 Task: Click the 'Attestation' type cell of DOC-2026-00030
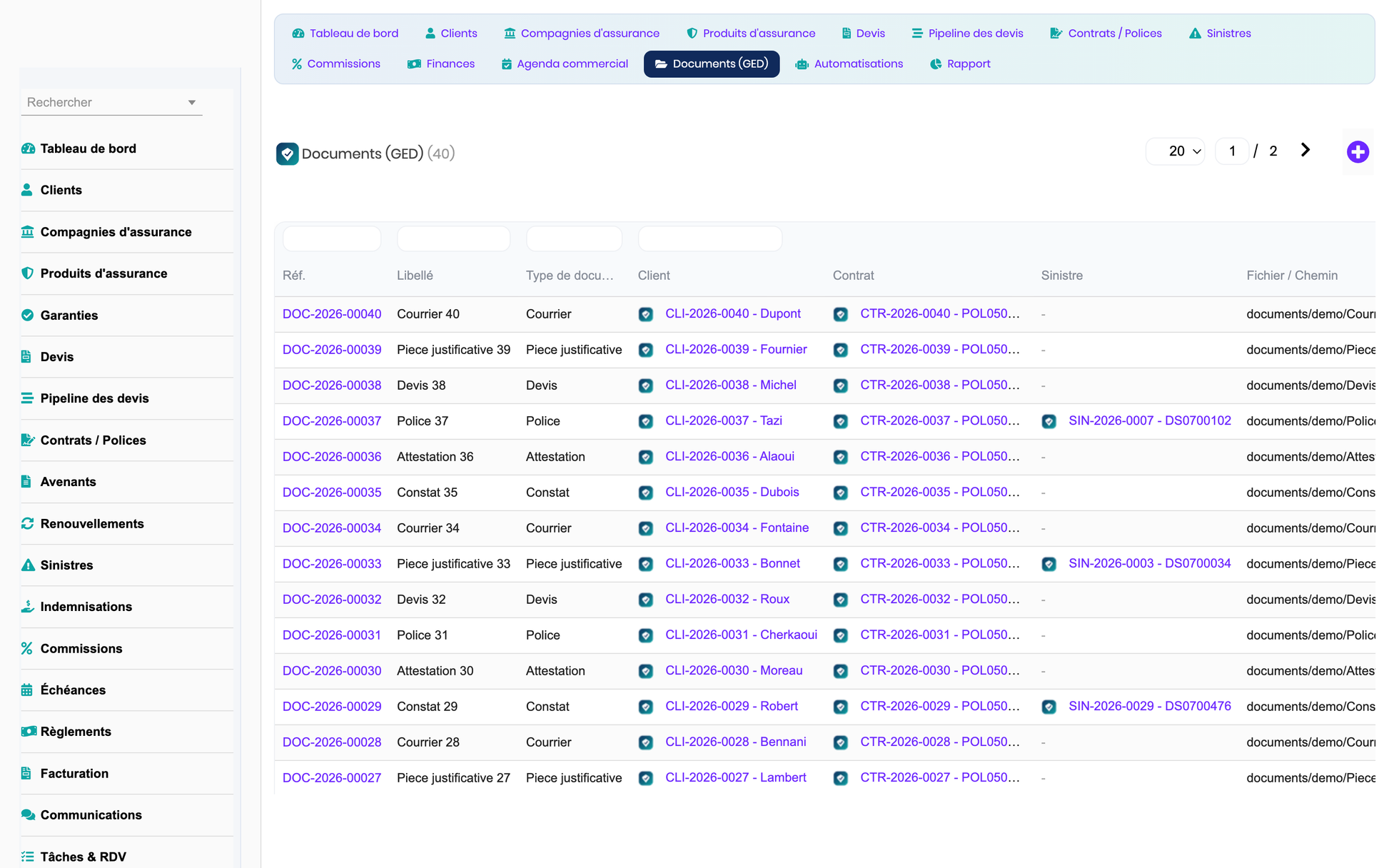(x=555, y=671)
